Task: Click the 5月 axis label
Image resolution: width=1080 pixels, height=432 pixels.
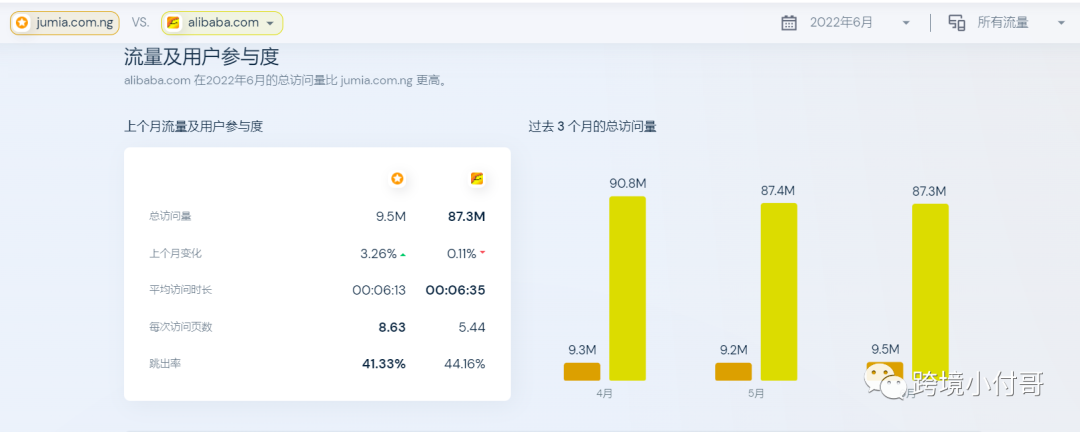Action: (756, 394)
